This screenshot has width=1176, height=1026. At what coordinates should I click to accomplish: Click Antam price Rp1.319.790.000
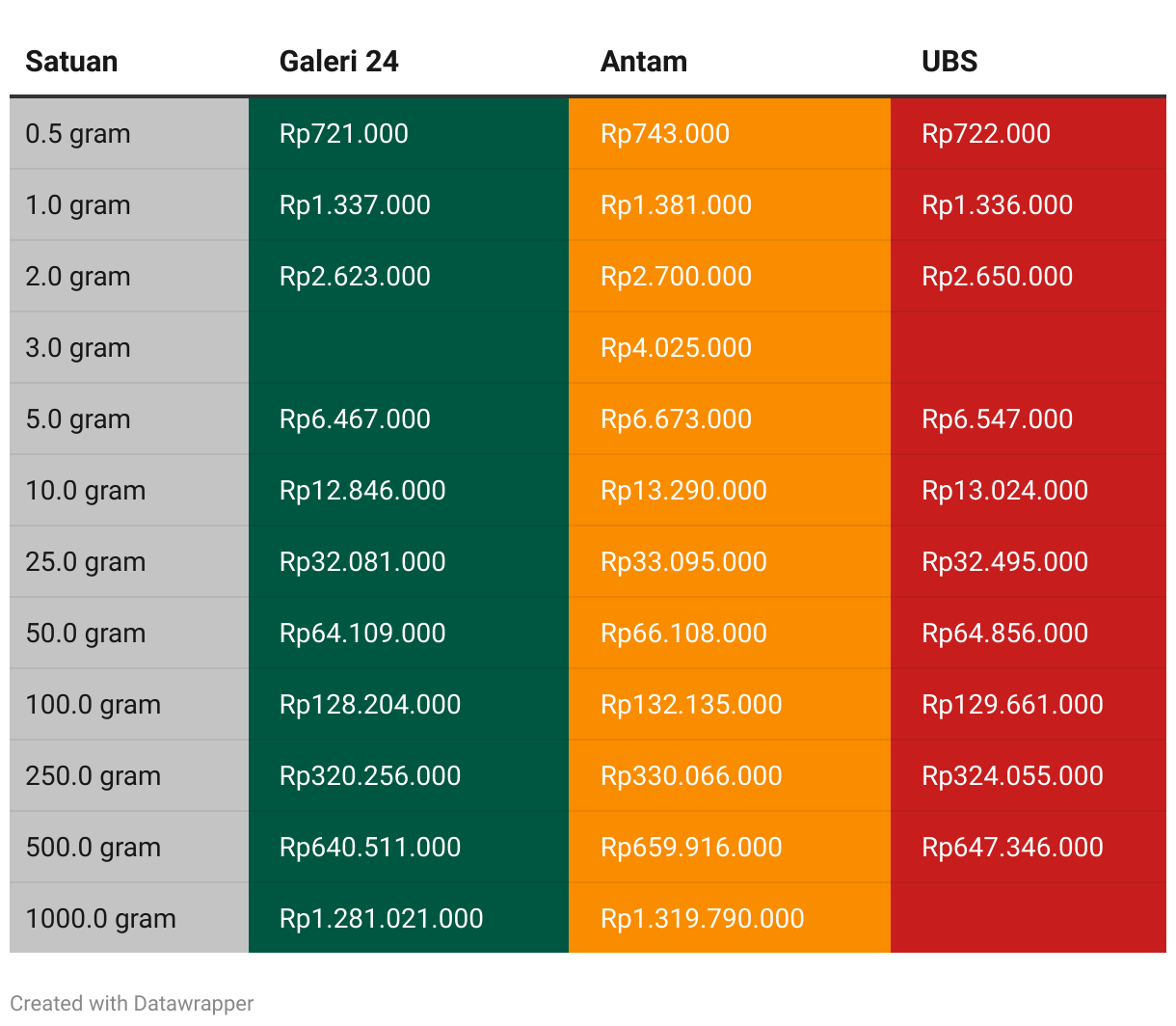click(703, 918)
